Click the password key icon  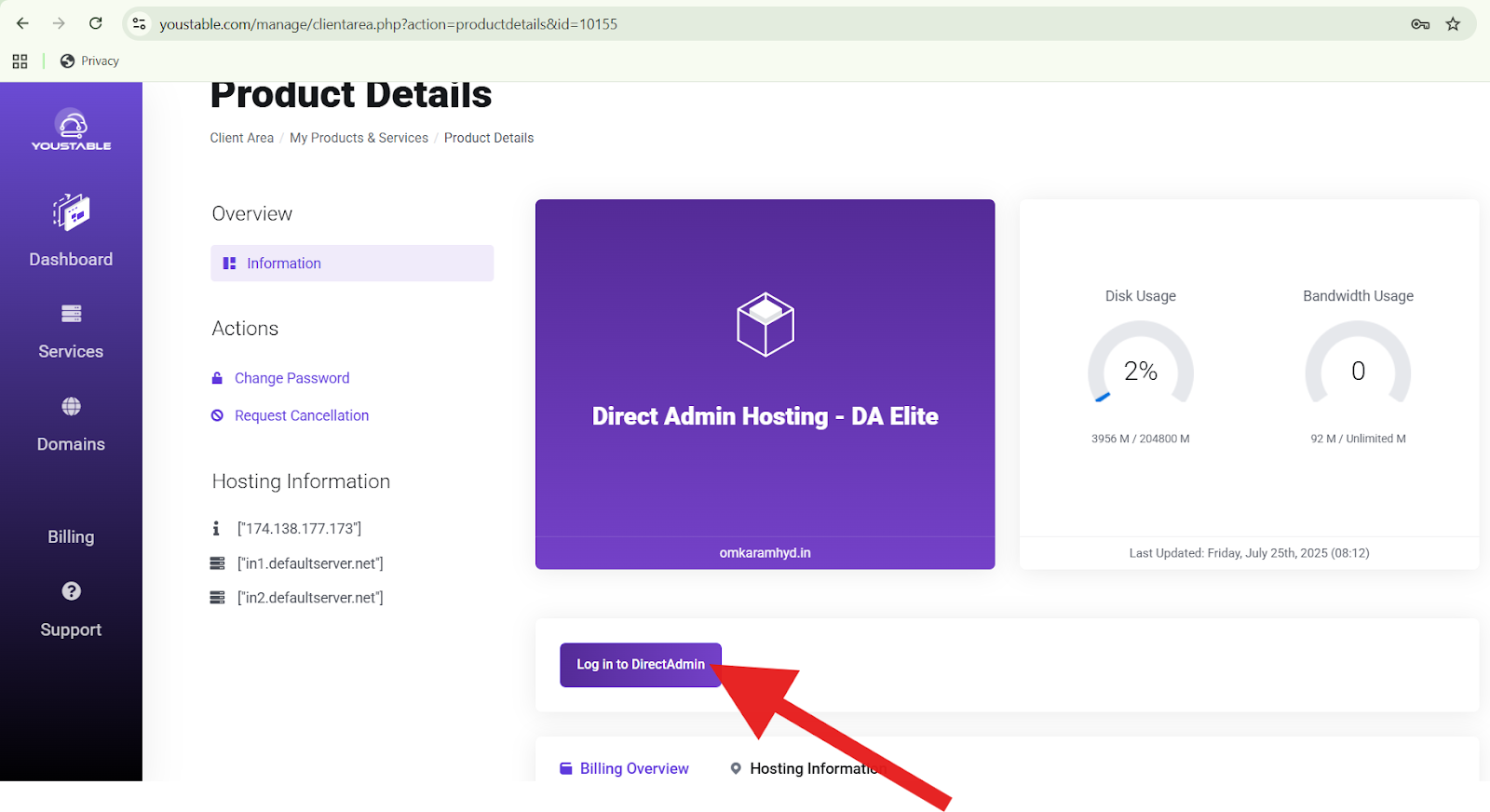pyautogui.click(x=1420, y=24)
